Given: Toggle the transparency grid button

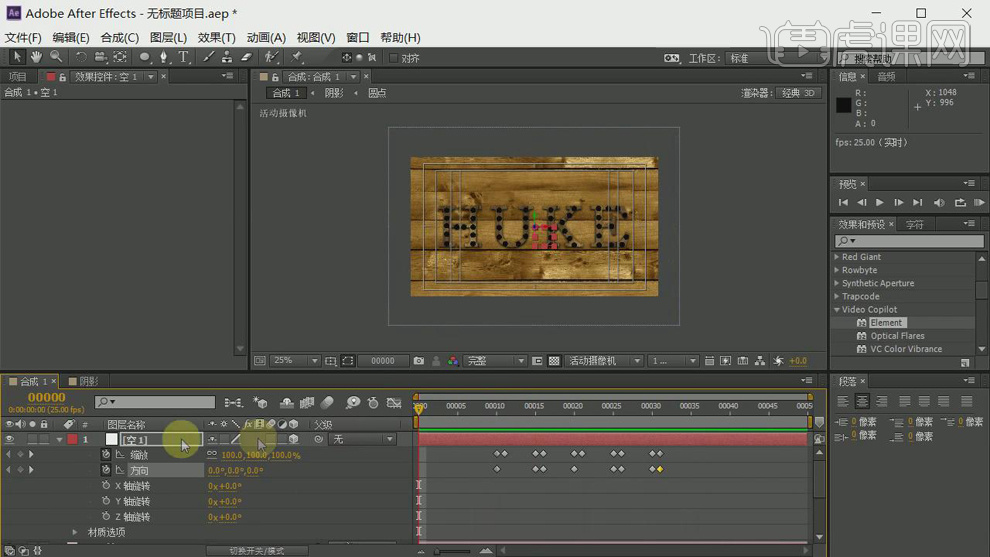Looking at the screenshot, I should [x=554, y=361].
